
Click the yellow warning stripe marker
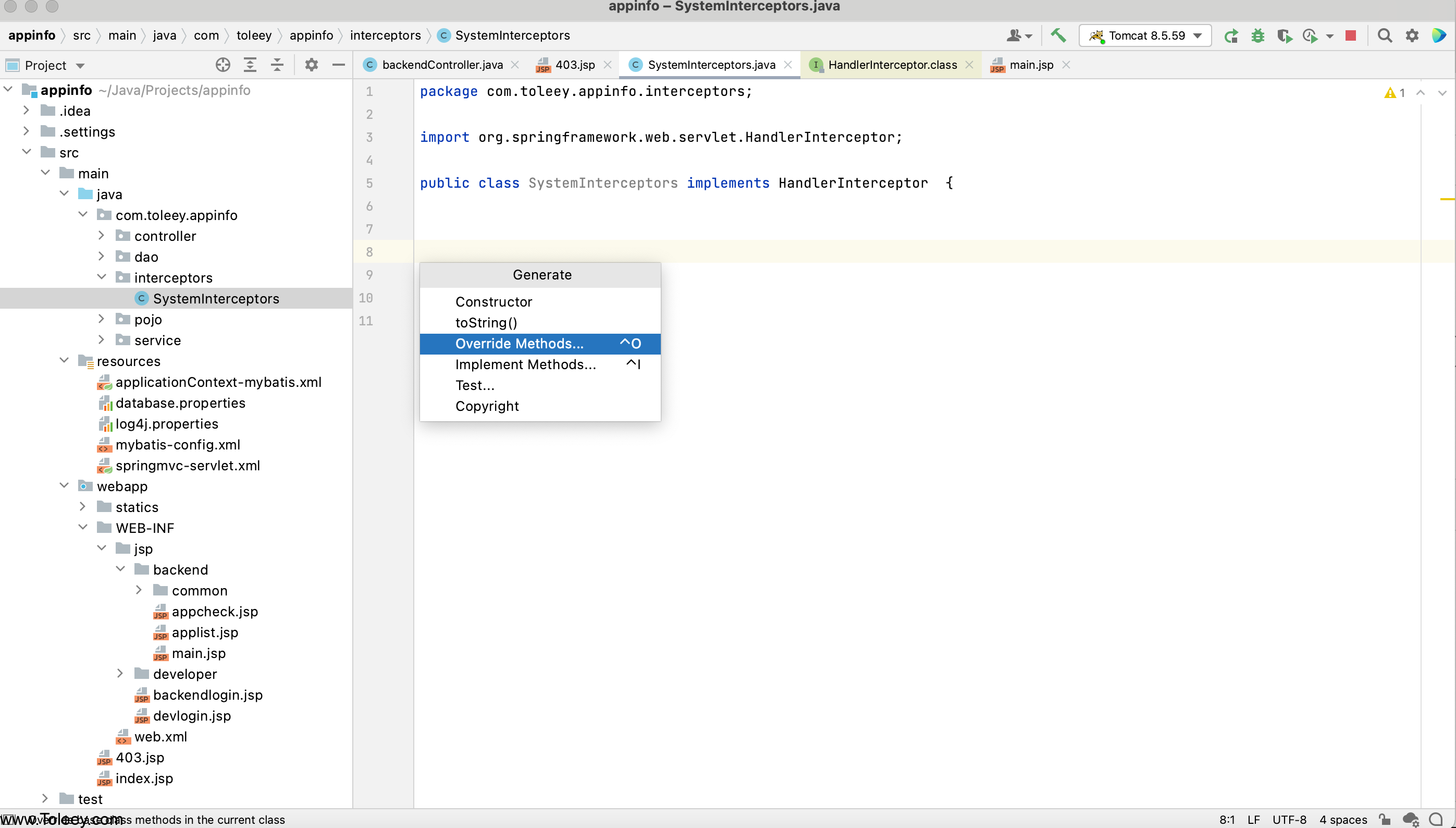[x=1447, y=199]
